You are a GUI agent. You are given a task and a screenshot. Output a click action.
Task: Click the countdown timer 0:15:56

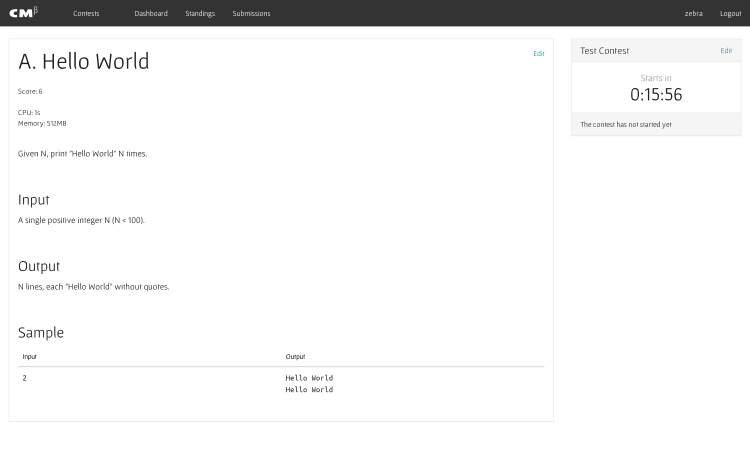656,95
